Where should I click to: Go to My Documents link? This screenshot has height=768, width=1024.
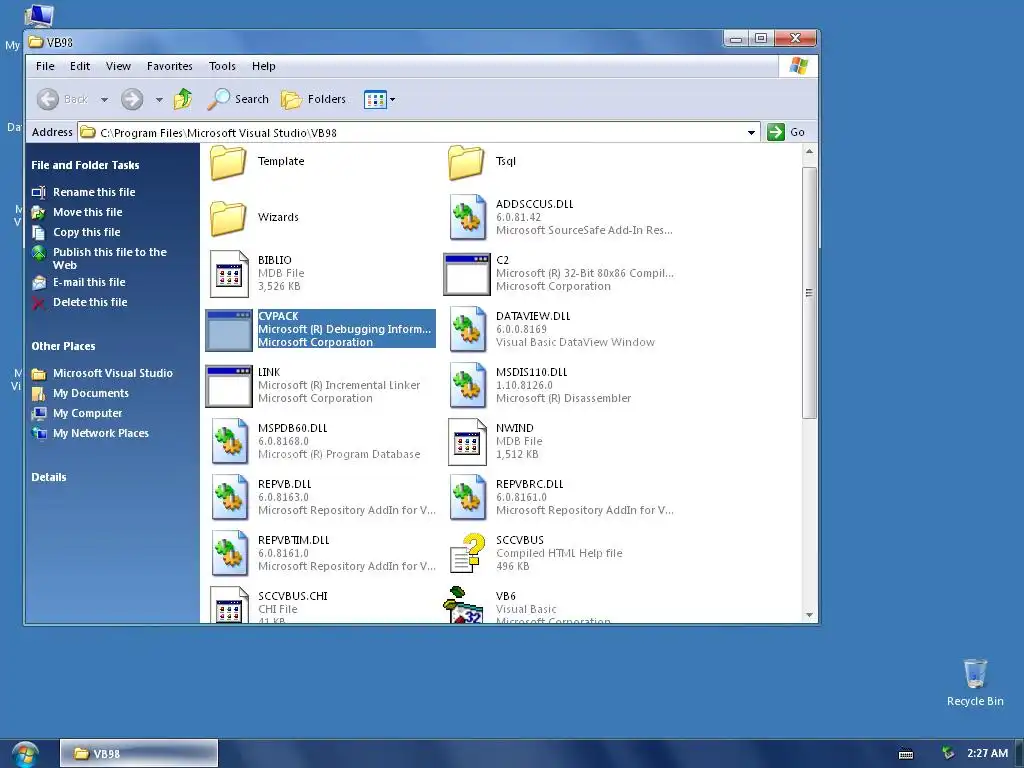[x=91, y=393]
